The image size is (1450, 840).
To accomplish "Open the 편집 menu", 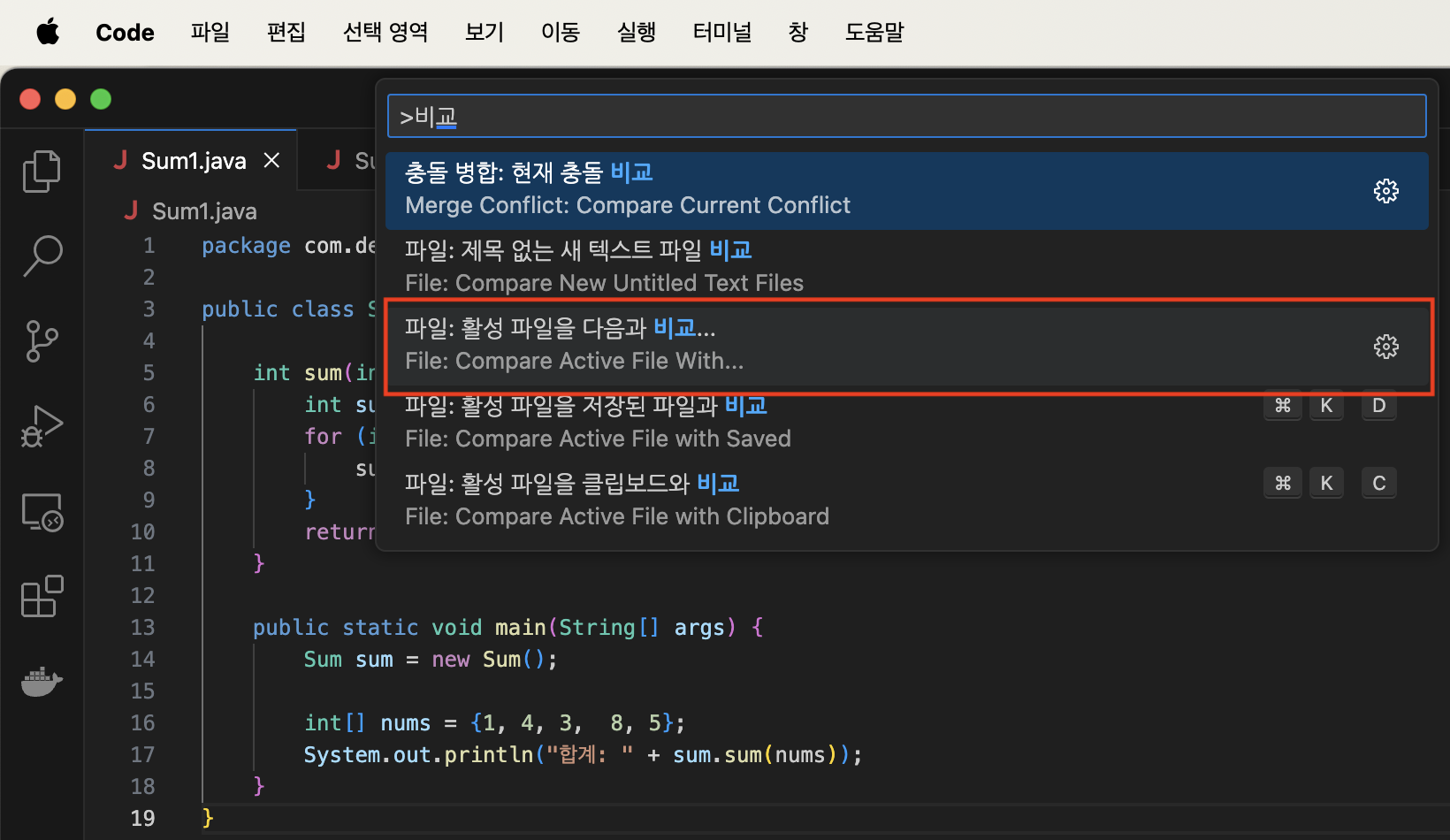I will point(286,33).
